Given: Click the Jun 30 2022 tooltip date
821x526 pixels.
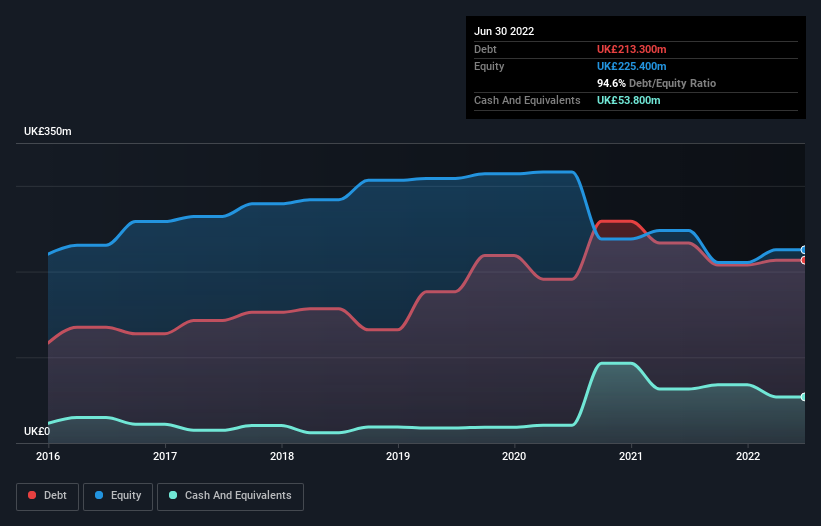Looking at the screenshot, I should (x=504, y=31).
